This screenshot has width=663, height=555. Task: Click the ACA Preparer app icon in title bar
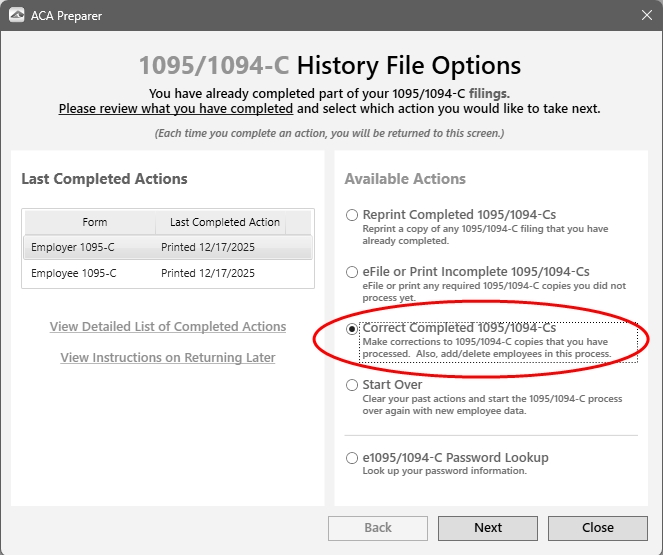[x=16, y=15]
